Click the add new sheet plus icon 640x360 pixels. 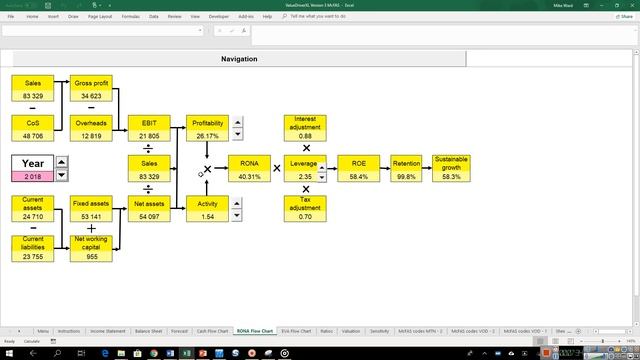578,331
